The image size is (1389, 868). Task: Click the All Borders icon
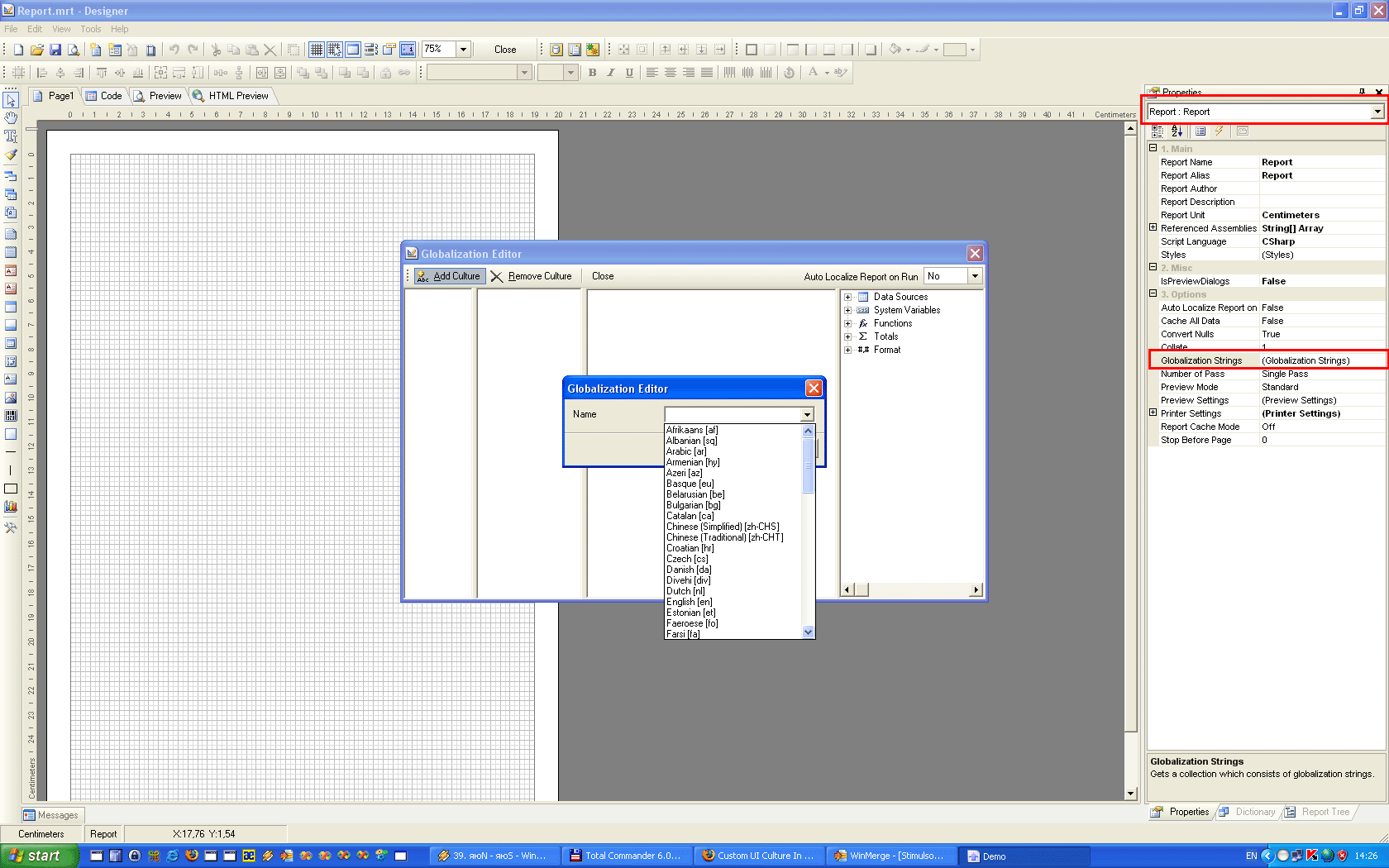point(752,50)
